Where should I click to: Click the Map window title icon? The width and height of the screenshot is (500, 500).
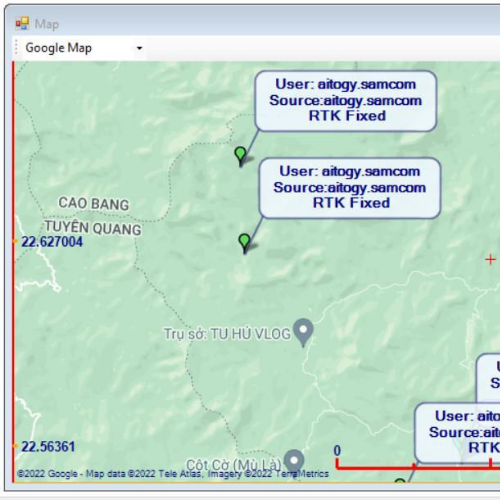click(22, 24)
